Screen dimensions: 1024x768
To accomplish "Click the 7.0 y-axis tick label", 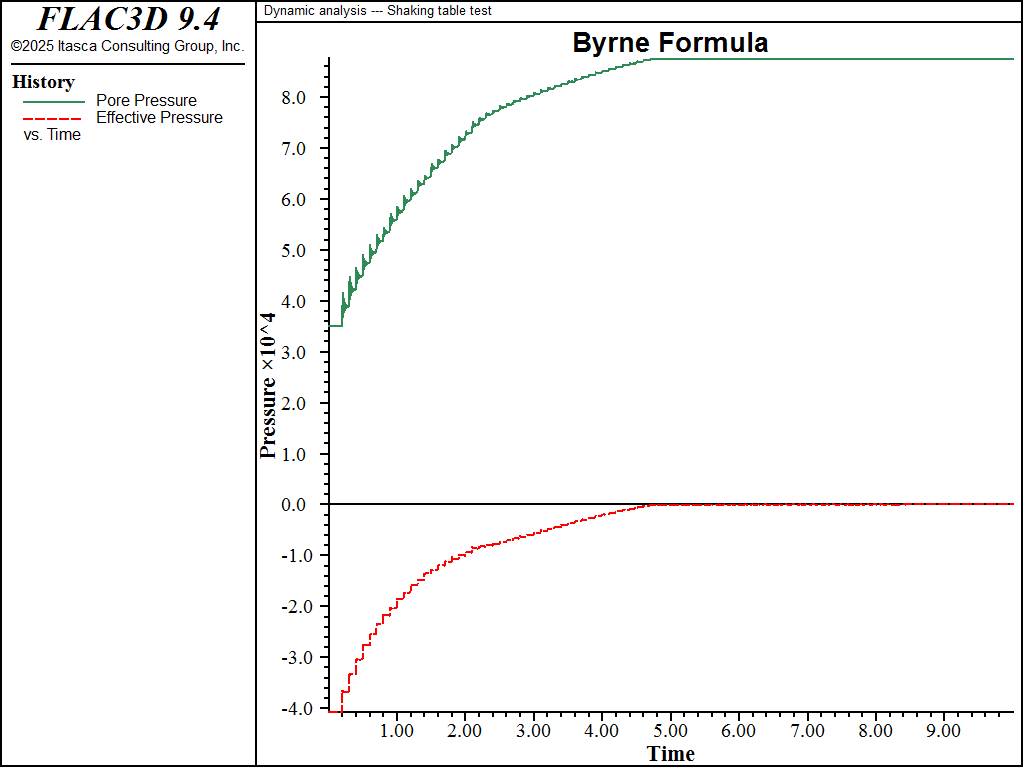I will click(293, 149).
